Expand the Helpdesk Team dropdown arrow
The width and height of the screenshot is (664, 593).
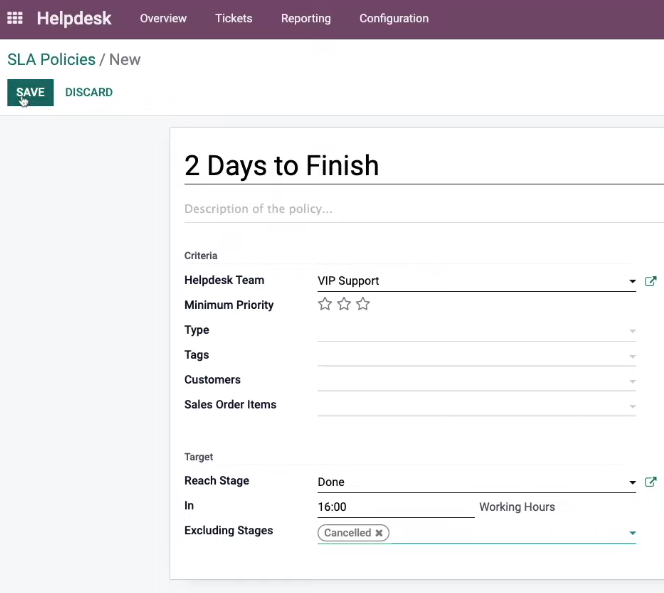click(632, 281)
